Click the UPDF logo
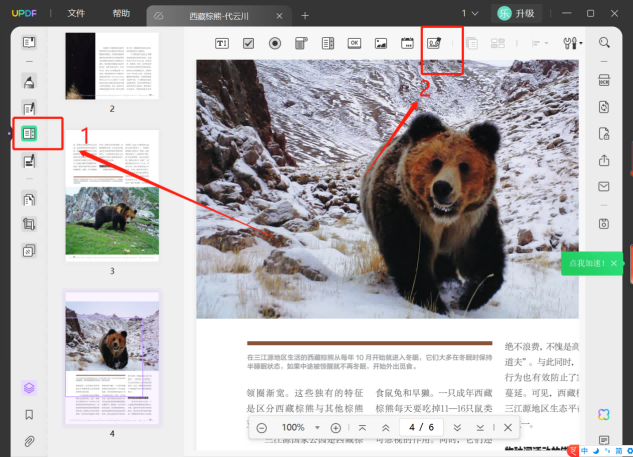 point(24,13)
